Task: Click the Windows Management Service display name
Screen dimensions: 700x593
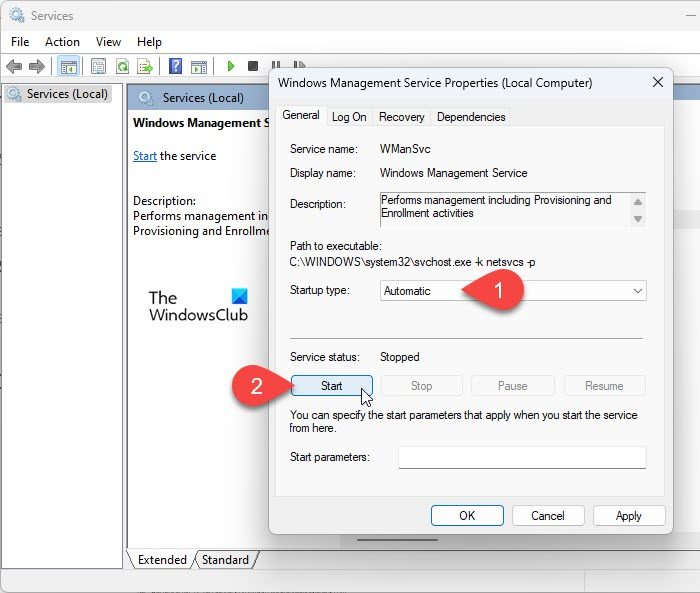Action: pyautogui.click(x=454, y=173)
